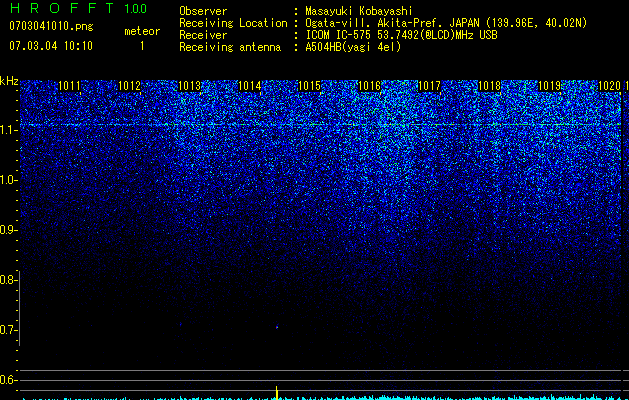629x400 pixels.
Task: Click the Ogata-vill. Akita-Pref. JAPAN location text
Action: pos(446,23)
